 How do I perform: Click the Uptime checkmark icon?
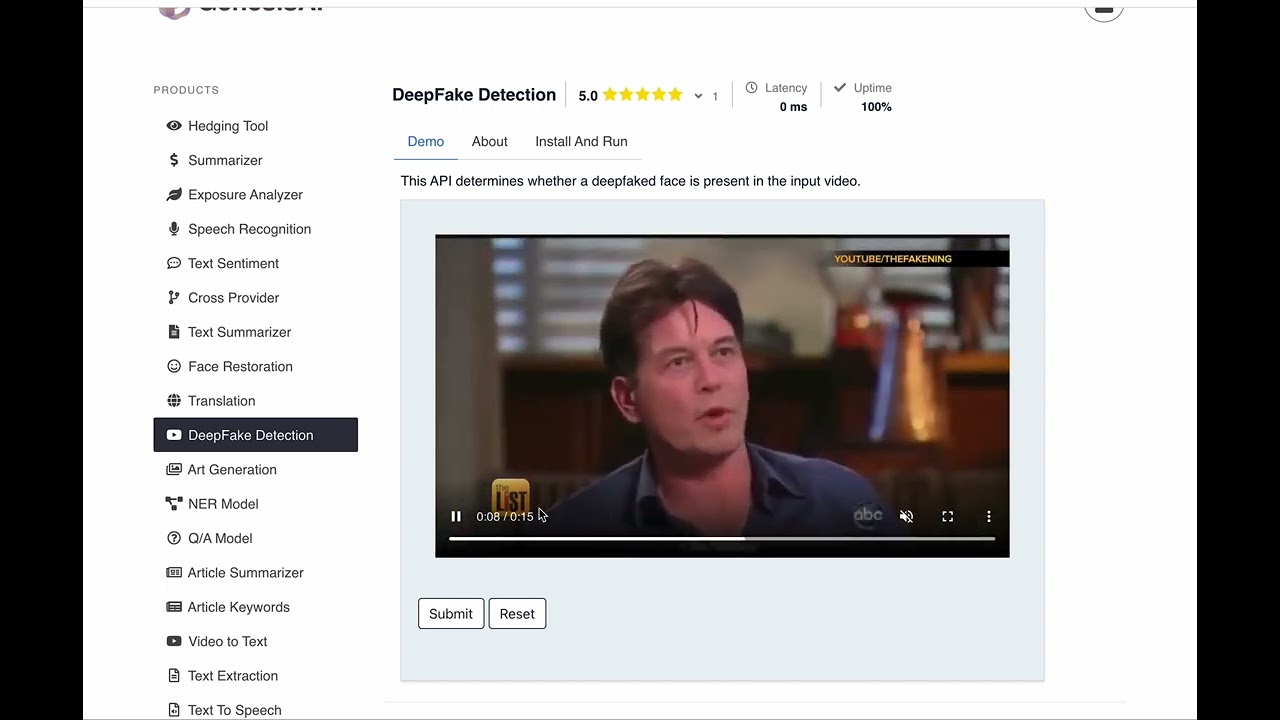pos(840,88)
